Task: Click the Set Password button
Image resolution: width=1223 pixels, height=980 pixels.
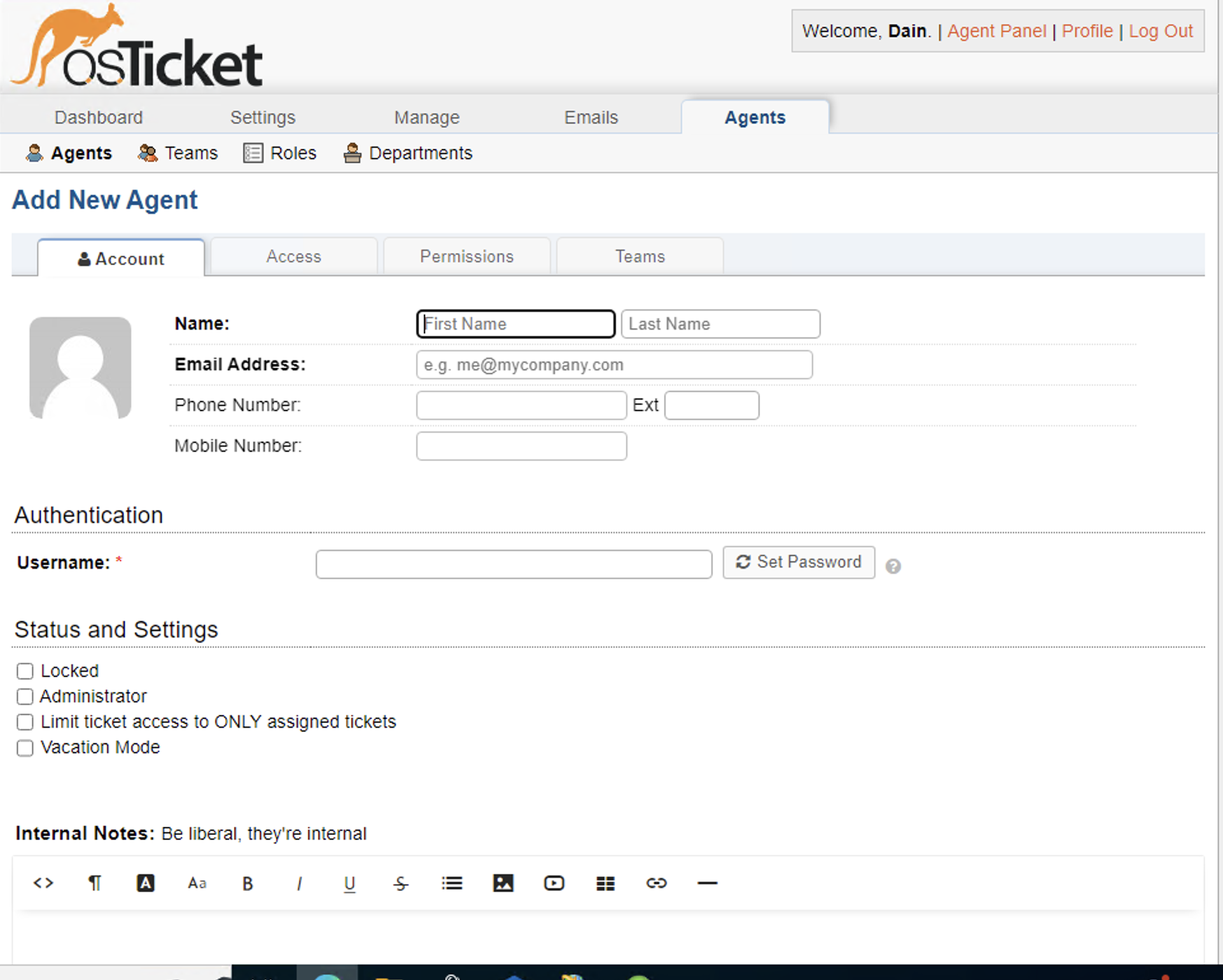Action: [x=798, y=563]
